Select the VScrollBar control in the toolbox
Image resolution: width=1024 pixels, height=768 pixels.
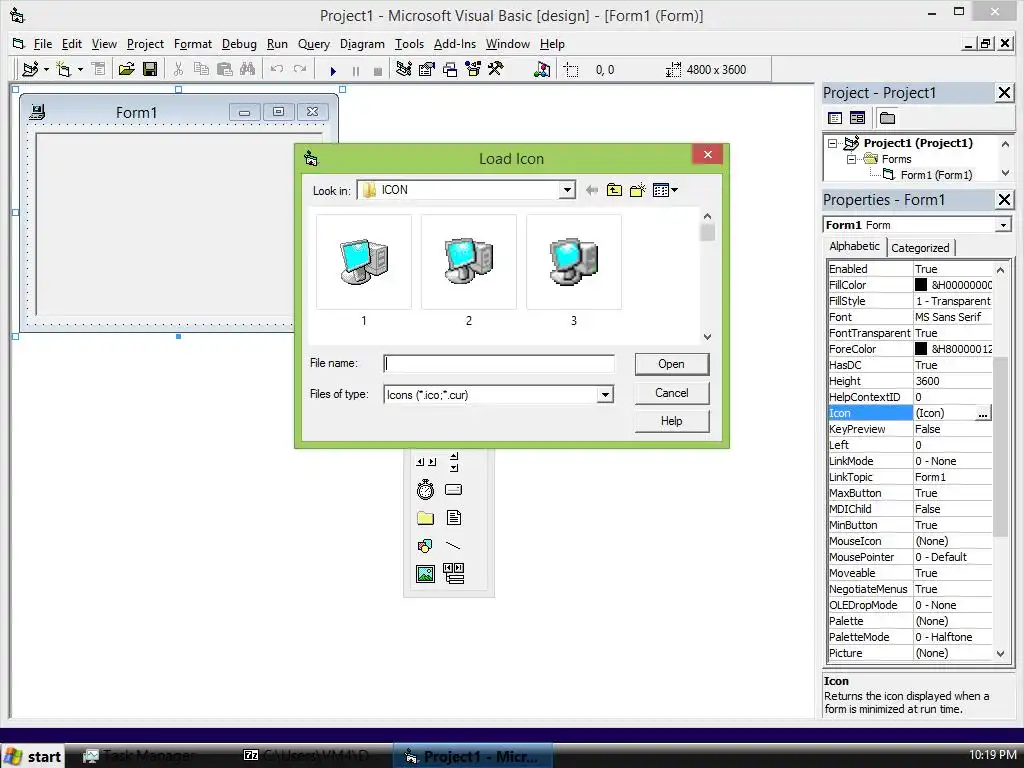click(454, 462)
